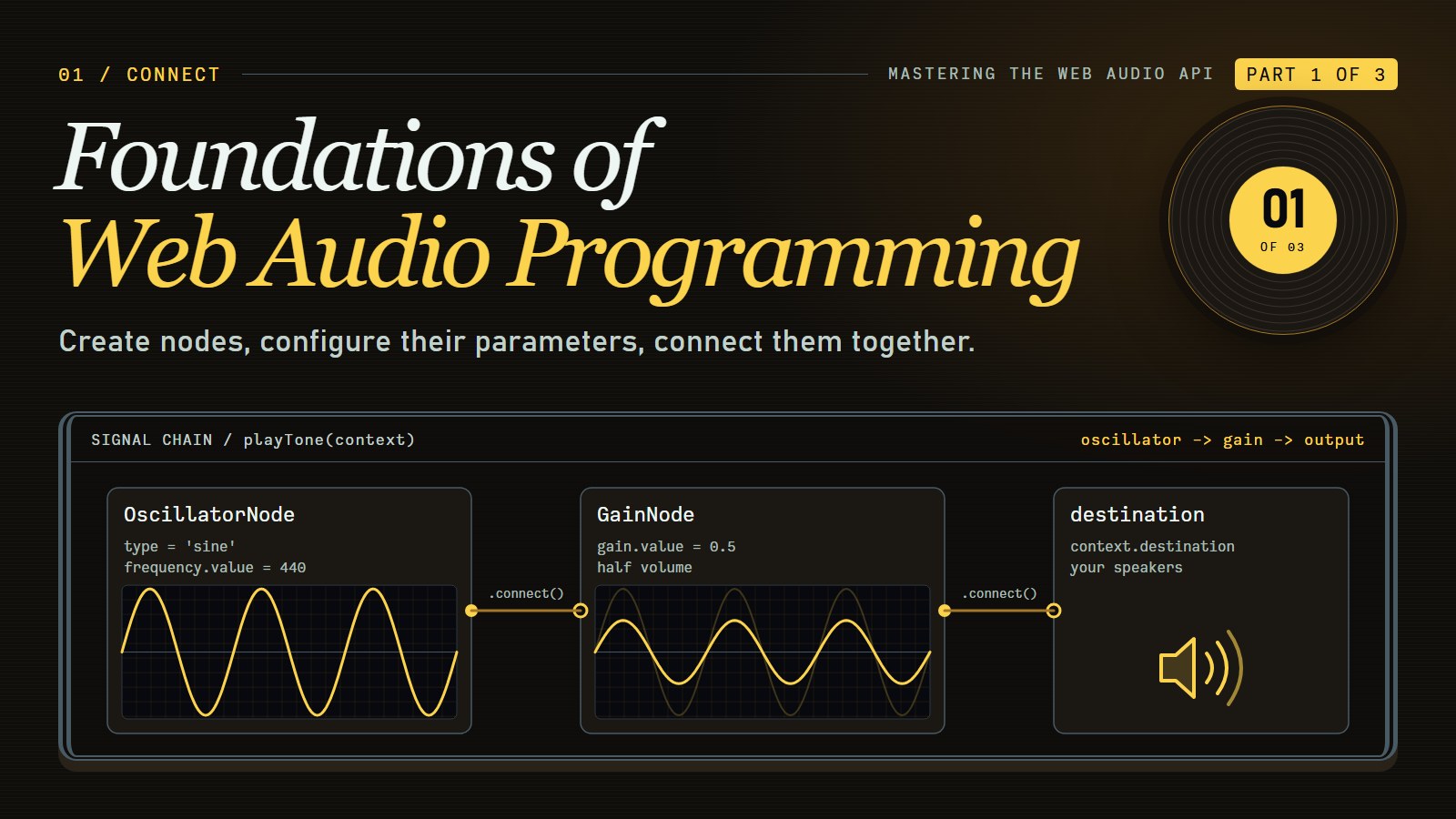Click the "half volume" caption
1456x819 pixels.
(x=644, y=567)
